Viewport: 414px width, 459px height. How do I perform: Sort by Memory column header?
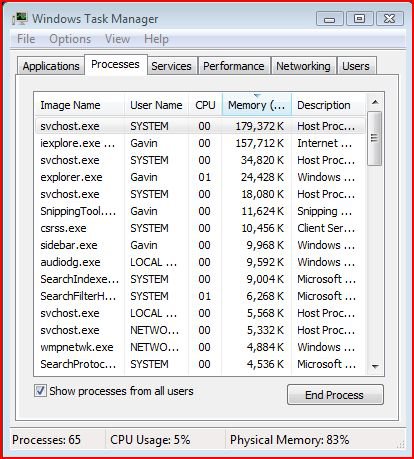[x=257, y=105]
